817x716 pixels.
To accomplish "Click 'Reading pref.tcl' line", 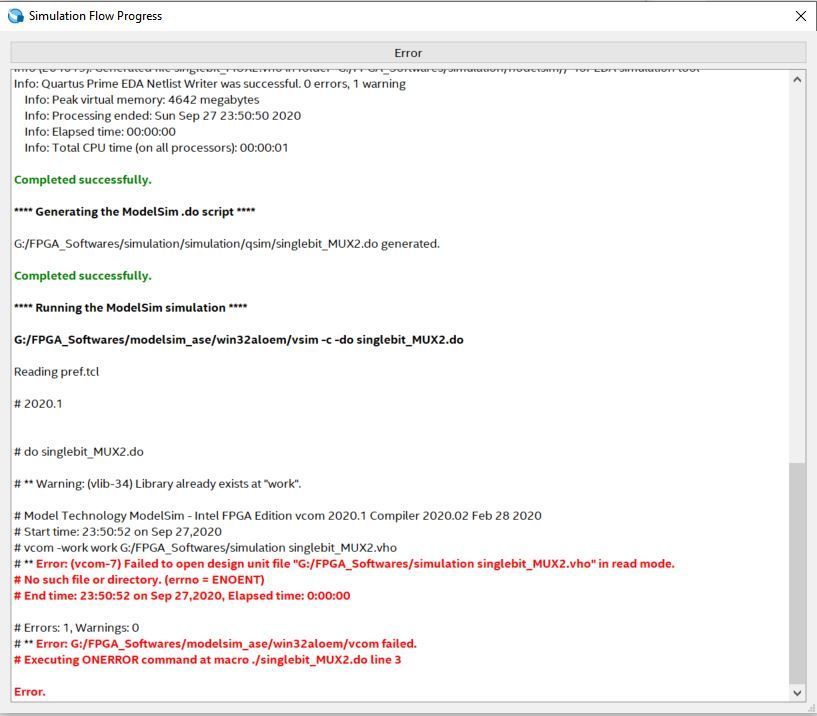I will 56,372.
